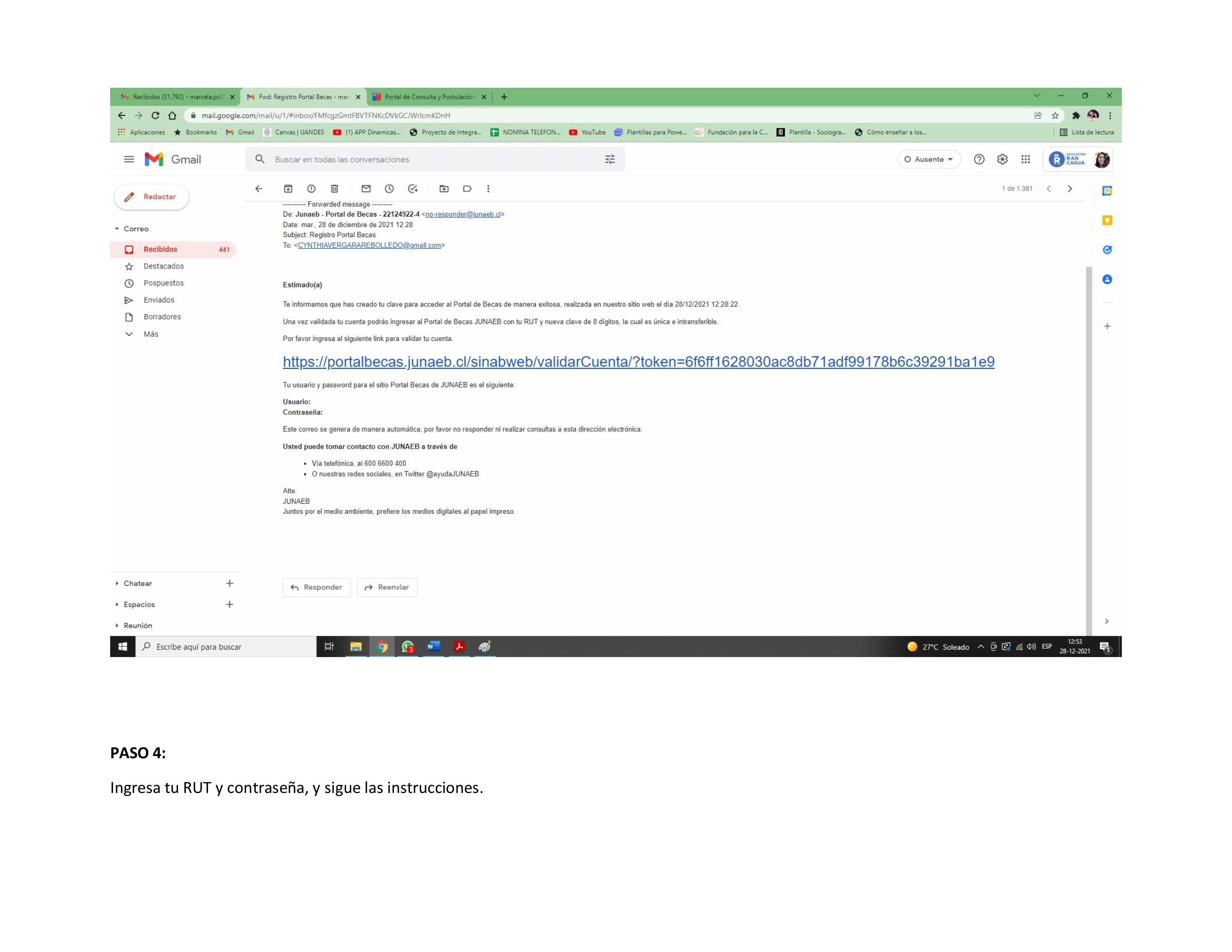Open the Gmail help question mark icon
The height and width of the screenshot is (952, 1232).
tap(979, 160)
